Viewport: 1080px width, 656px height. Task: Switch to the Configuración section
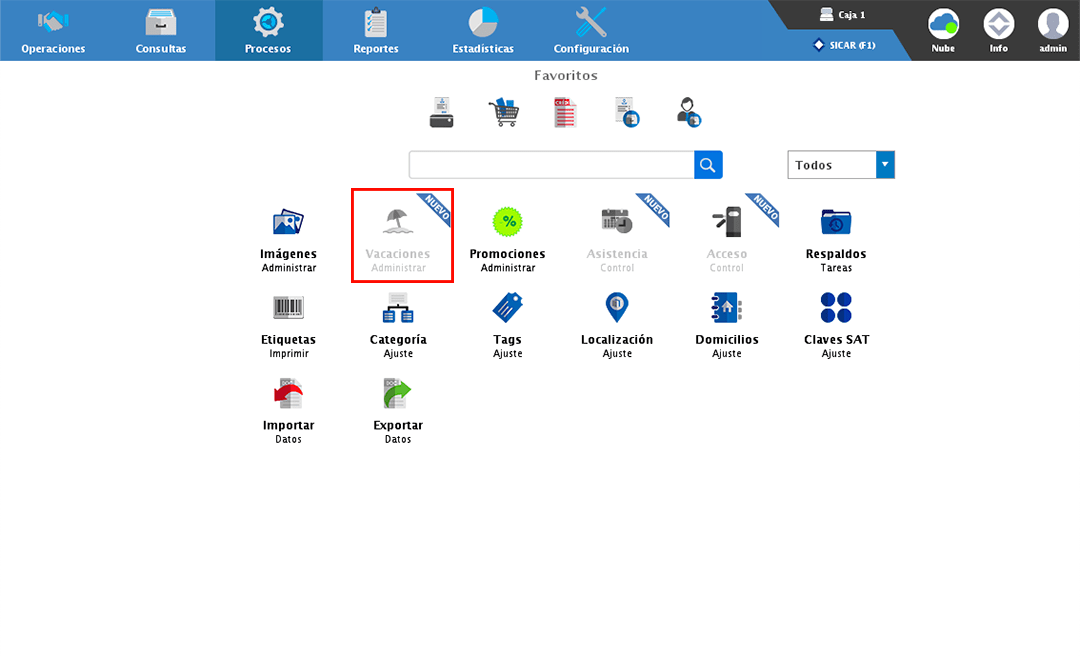pyautogui.click(x=590, y=28)
